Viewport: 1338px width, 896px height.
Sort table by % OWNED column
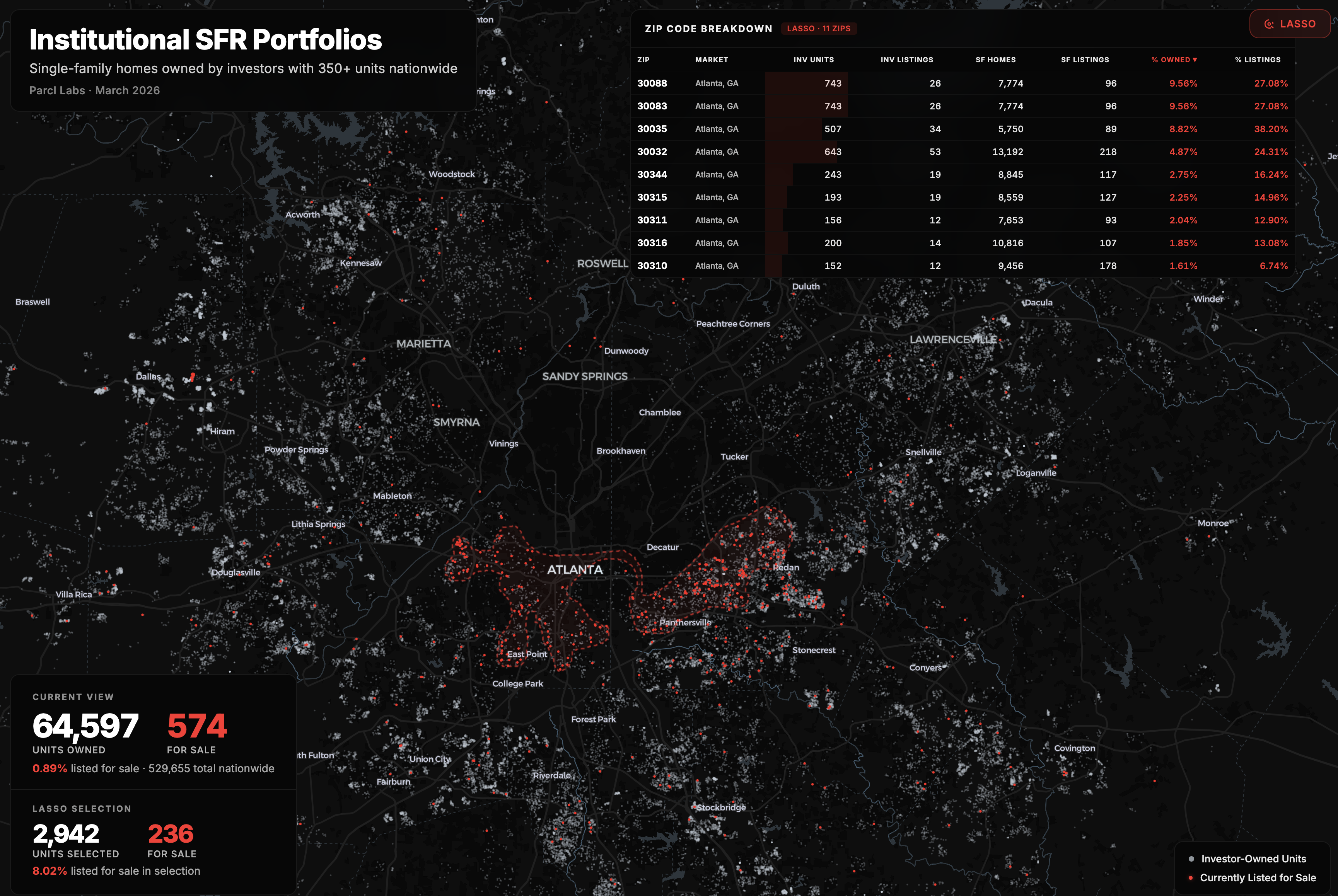click(1174, 60)
